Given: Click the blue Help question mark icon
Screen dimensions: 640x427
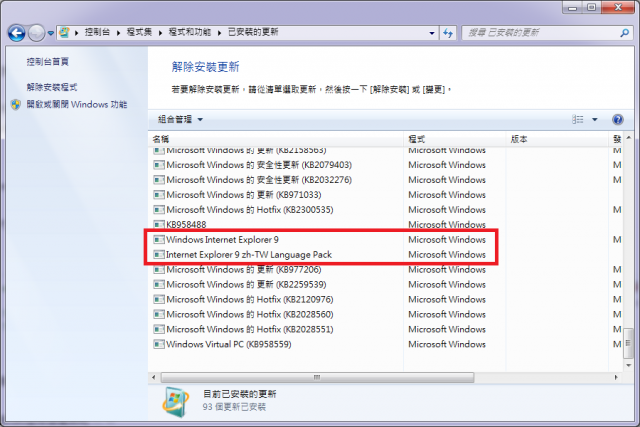Looking at the screenshot, I should (x=618, y=119).
